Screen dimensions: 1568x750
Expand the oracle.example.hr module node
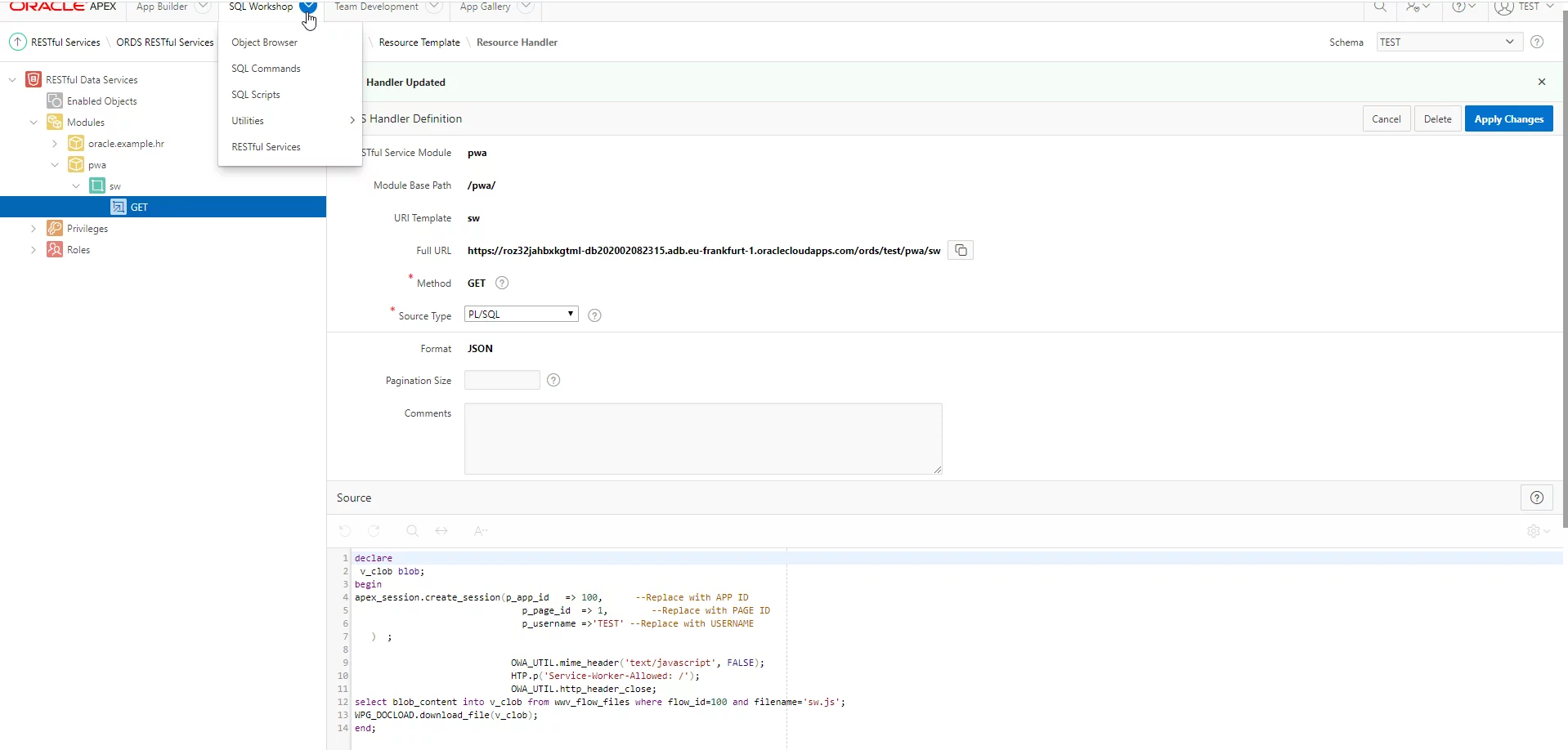pos(55,144)
